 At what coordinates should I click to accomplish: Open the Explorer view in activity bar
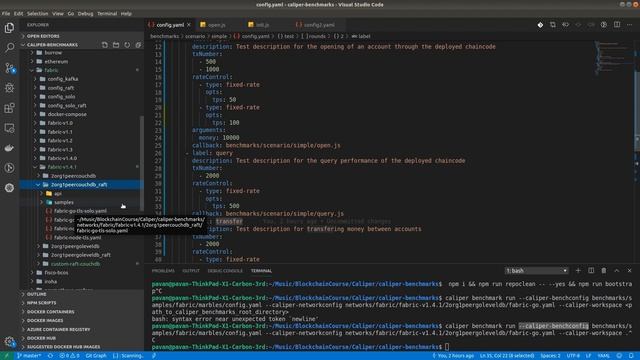point(9,28)
